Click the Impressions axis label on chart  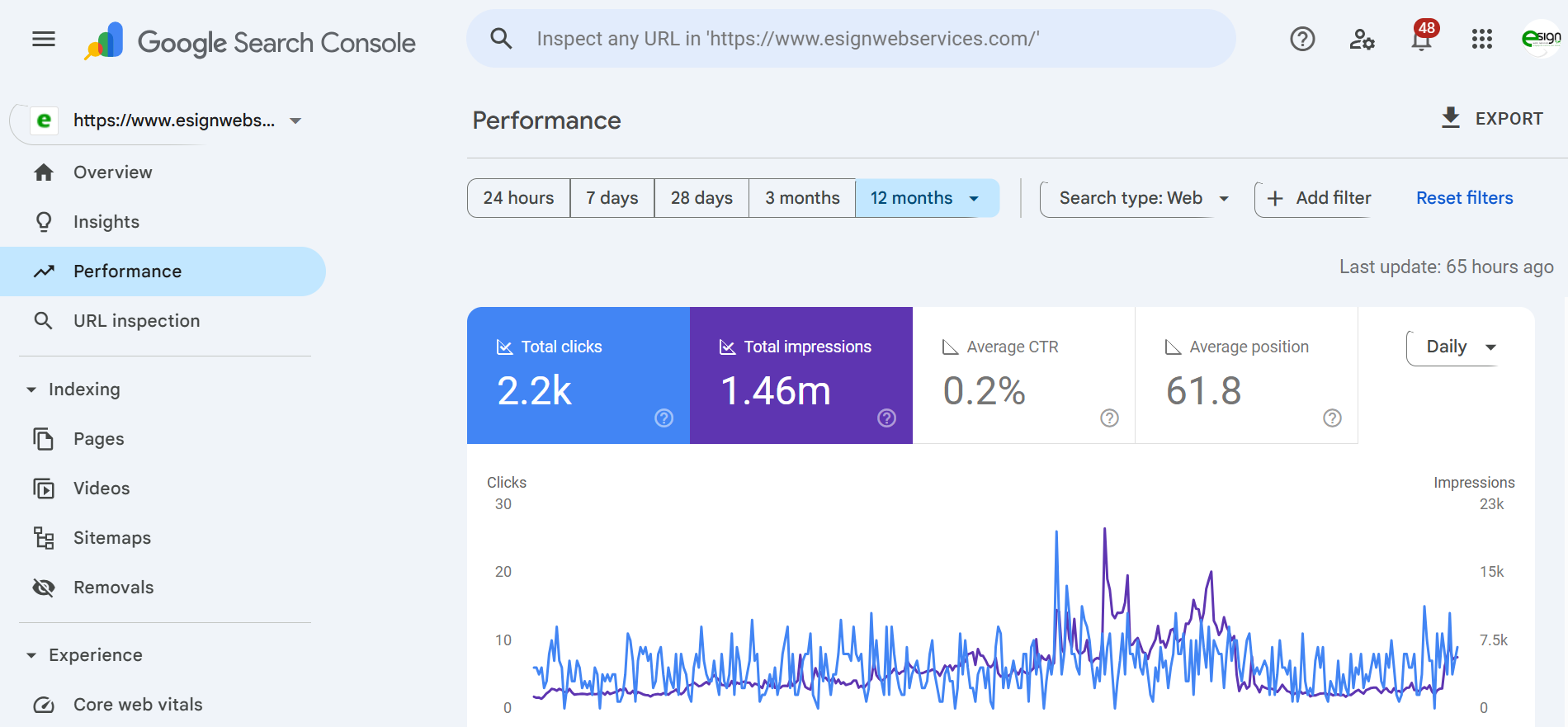1474,483
